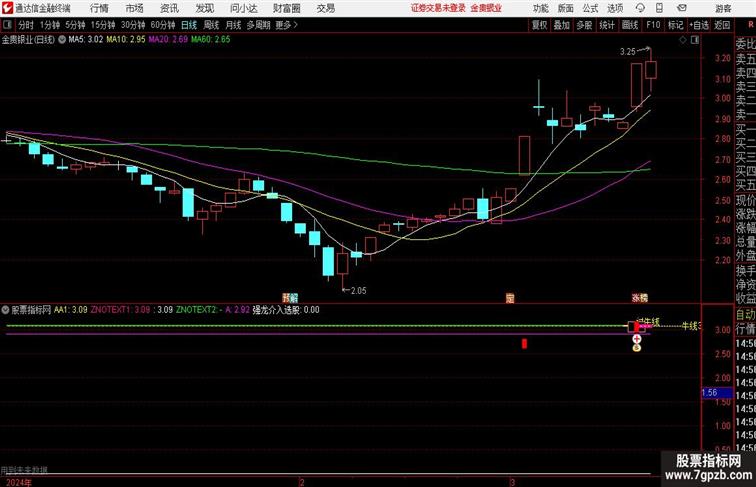Select the 周线 weekly period tab
The image size is (756, 487).
click(211, 25)
